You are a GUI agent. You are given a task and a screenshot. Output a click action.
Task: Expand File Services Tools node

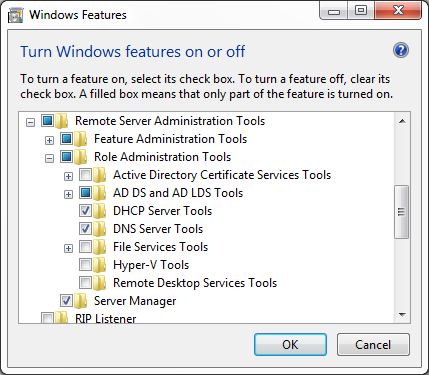point(68,248)
